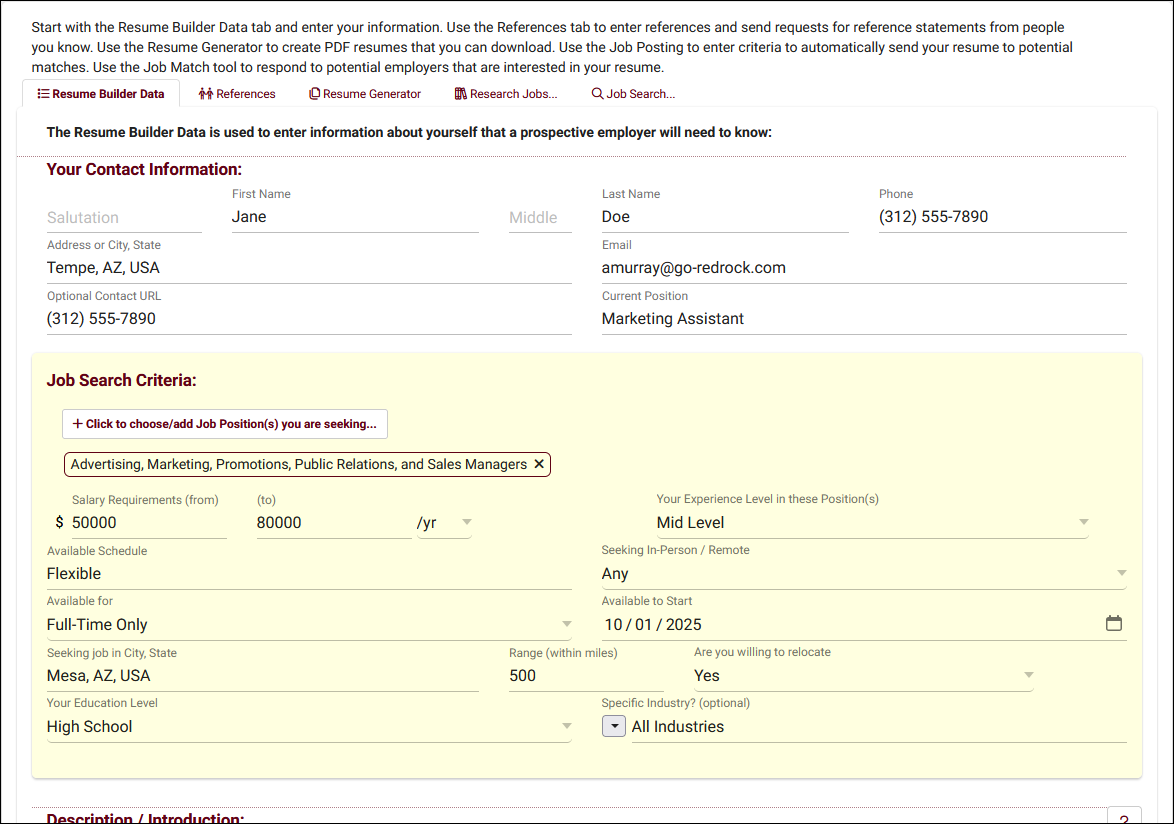
Task: Change the willing to relocate selection
Action: click(863, 676)
